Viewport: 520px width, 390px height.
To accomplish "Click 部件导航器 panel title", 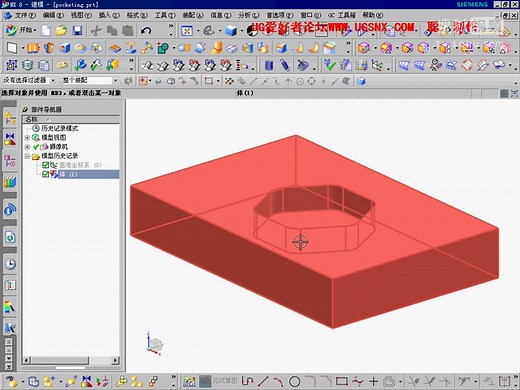I will [x=46, y=109].
